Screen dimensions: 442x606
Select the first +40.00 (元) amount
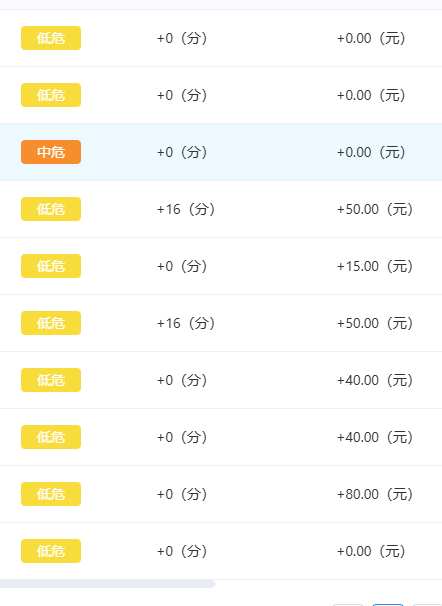tap(375, 380)
